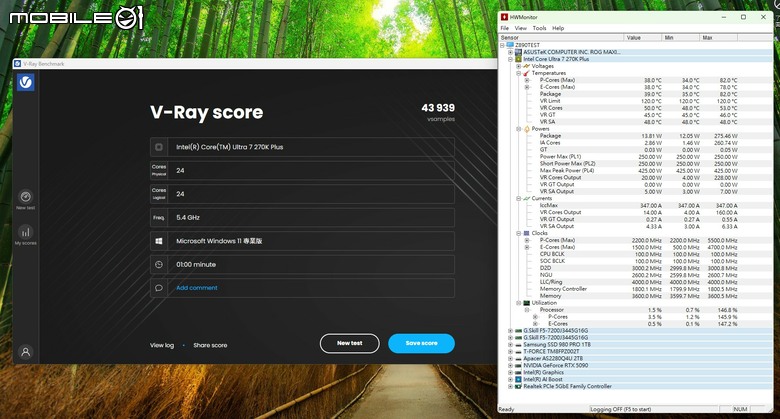Click the drive icon beside T-FORCE TM8FPZ002T
This screenshot has height=419, width=780.
click(518, 351)
